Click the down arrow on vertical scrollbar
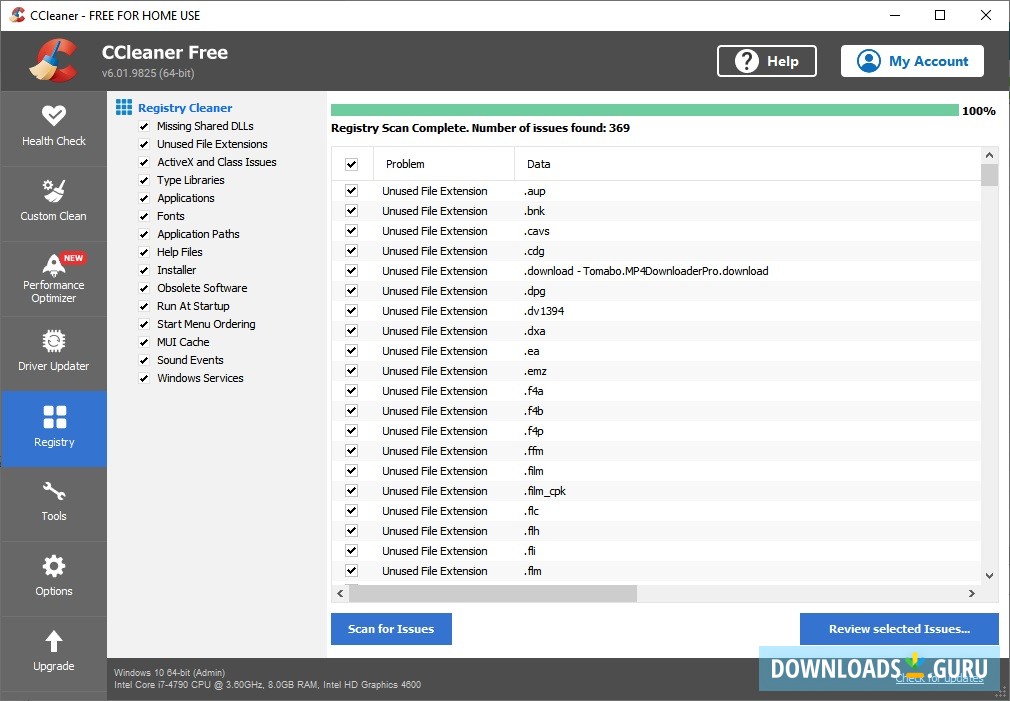 [x=990, y=575]
